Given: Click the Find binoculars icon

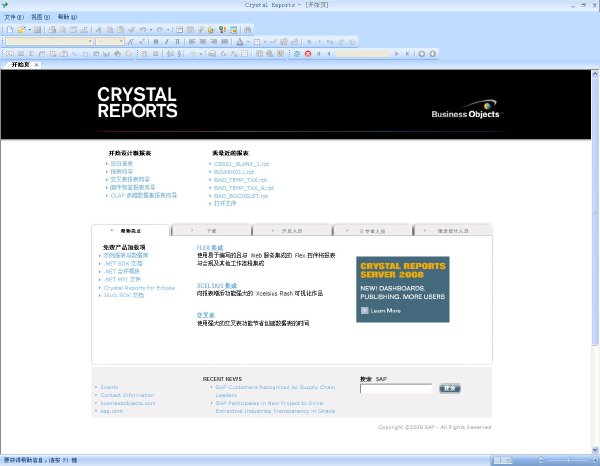Looking at the screenshot, I should (x=248, y=29).
